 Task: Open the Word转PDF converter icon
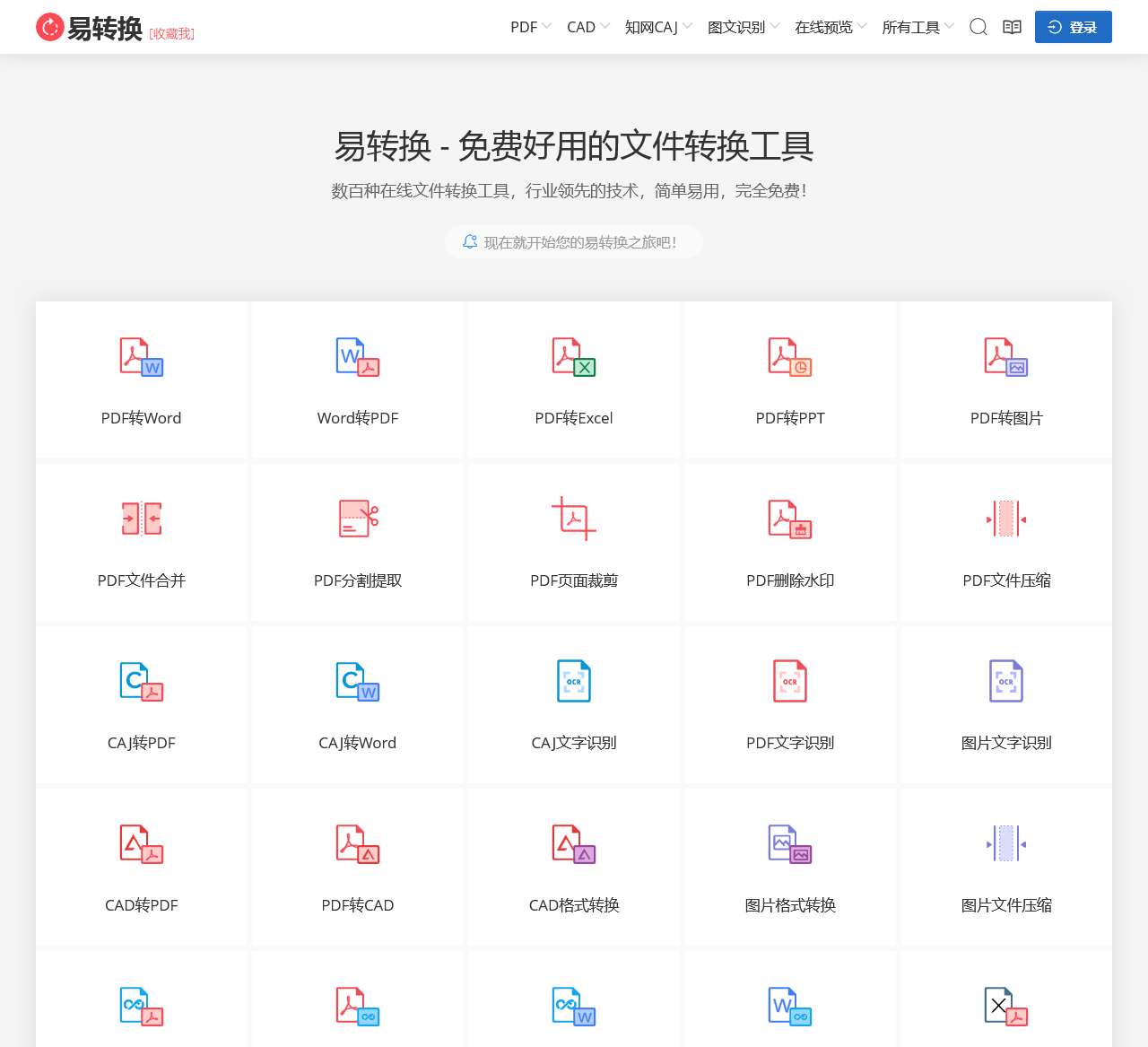[358, 357]
